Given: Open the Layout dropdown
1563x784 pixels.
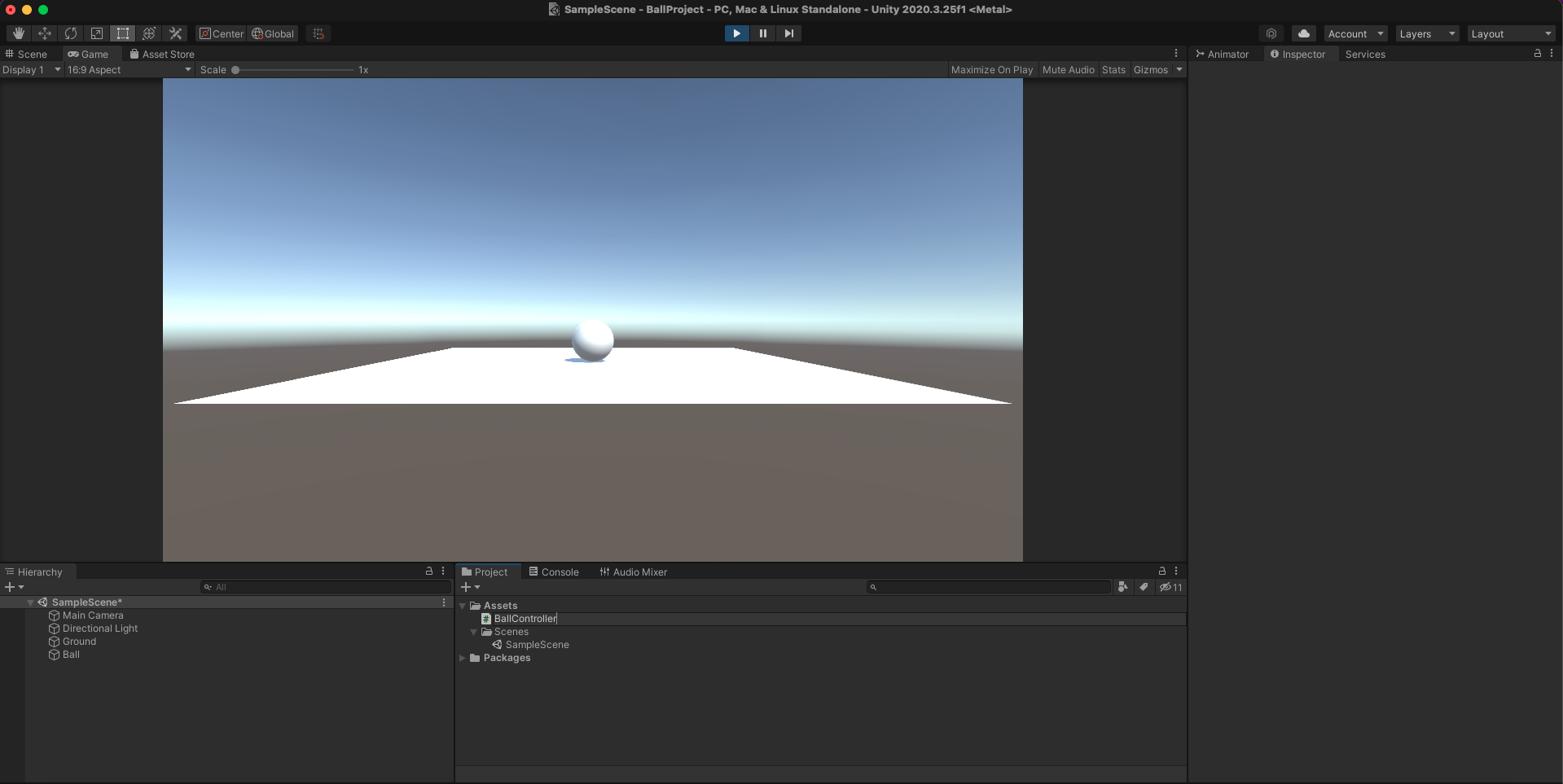Looking at the screenshot, I should click(1511, 33).
